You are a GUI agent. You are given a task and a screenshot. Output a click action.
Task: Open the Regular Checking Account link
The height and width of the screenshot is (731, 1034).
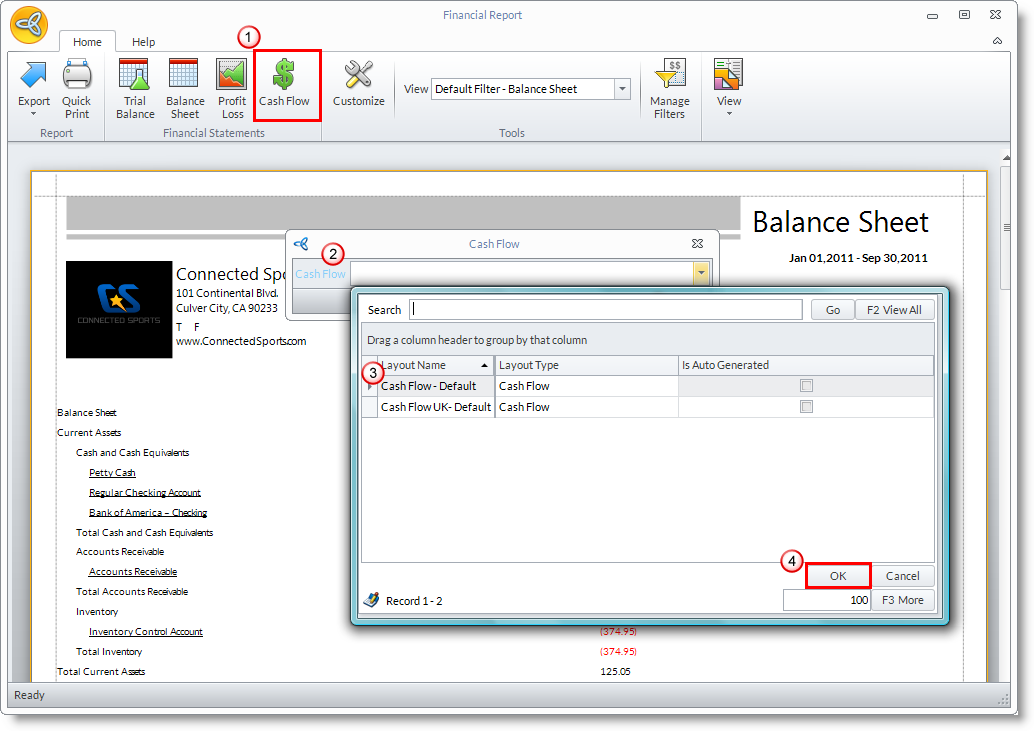[144, 492]
